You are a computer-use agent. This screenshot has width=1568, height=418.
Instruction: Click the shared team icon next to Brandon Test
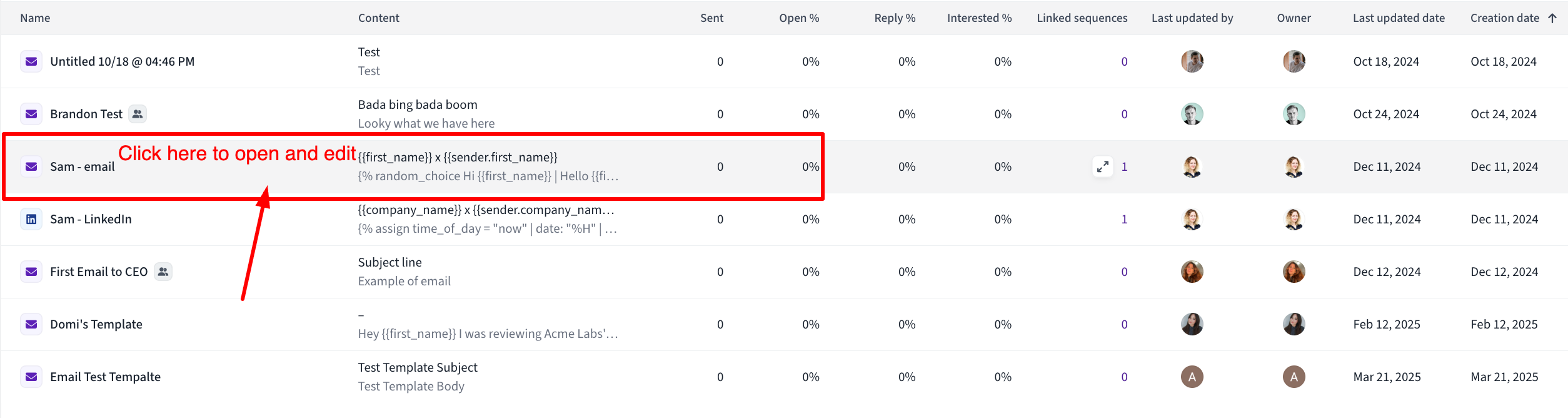(x=138, y=114)
